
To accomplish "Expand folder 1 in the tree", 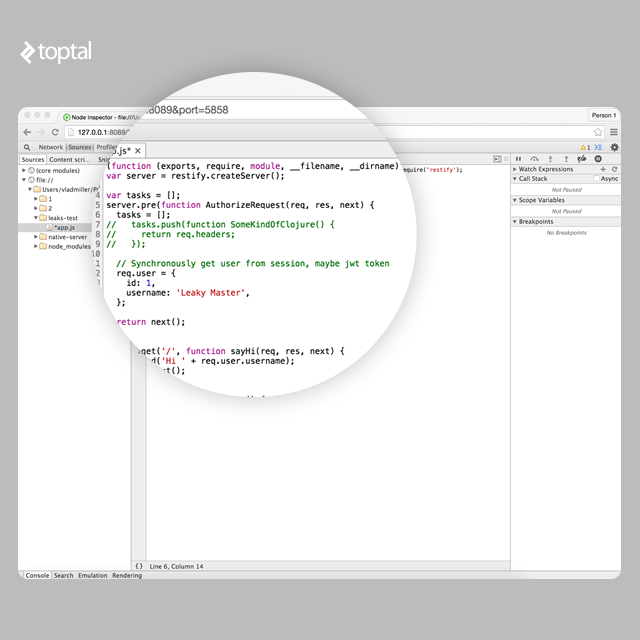I will coord(36,199).
